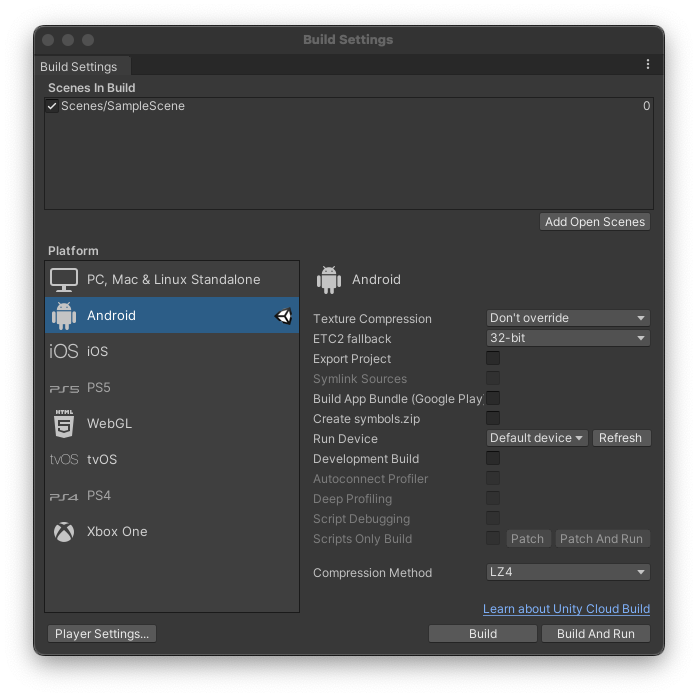
Task: Switch to the Build Settings tab
Action: [79, 67]
